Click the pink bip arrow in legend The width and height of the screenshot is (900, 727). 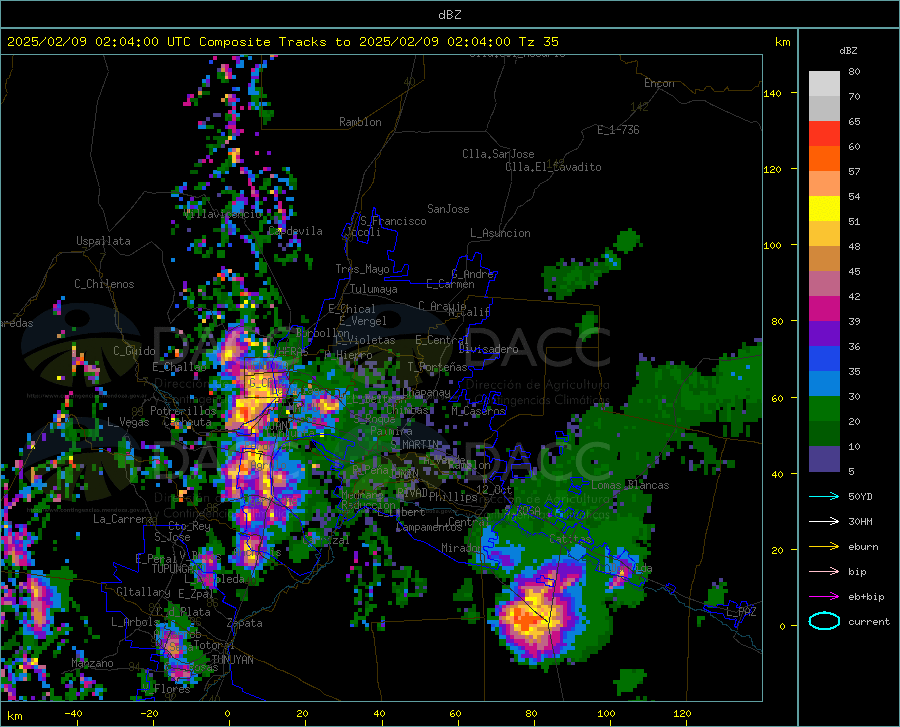[824, 572]
